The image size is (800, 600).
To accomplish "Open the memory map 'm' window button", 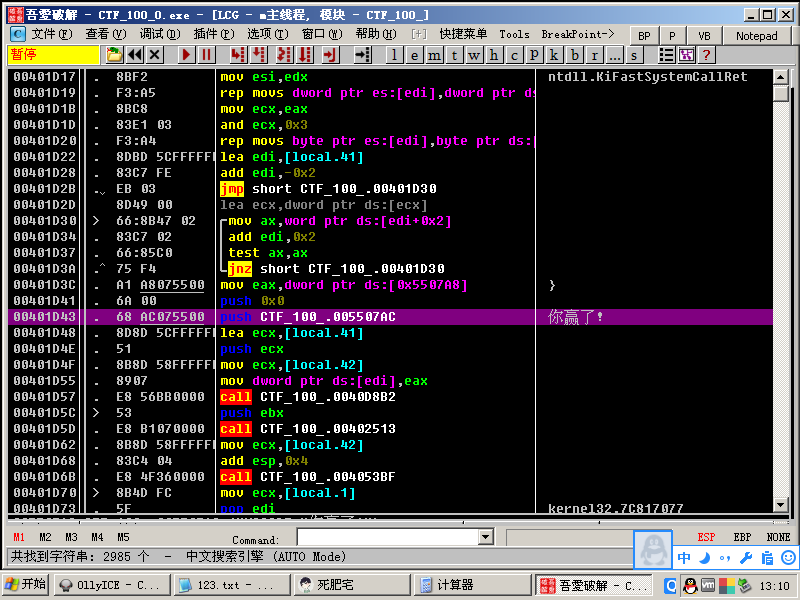I will point(435,55).
